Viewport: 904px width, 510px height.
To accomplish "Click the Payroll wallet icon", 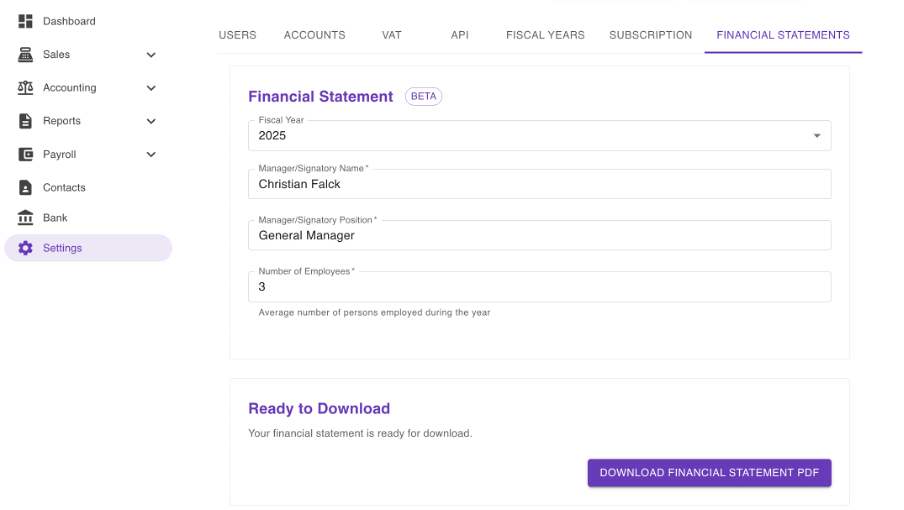I will [25, 155].
